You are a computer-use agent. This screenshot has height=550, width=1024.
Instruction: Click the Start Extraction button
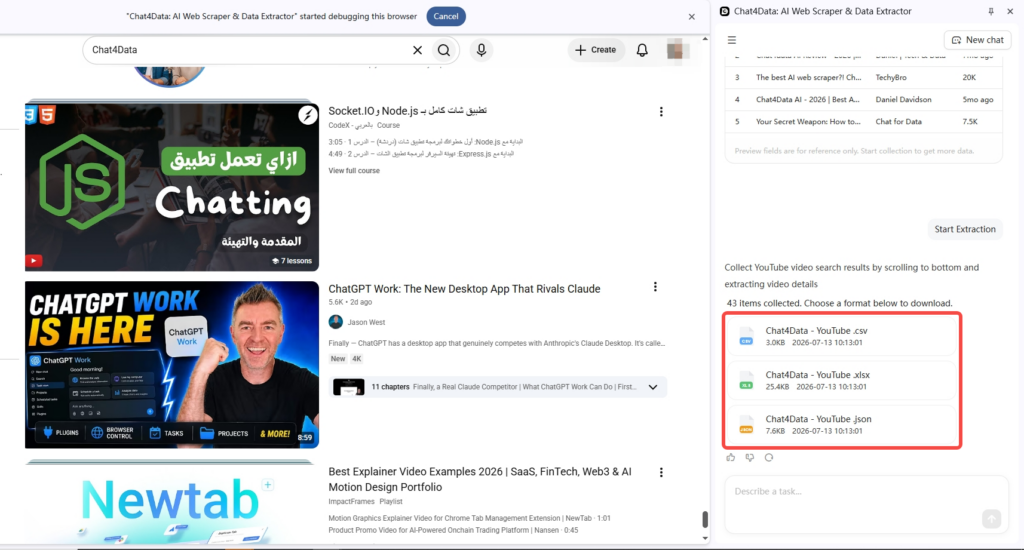pos(965,229)
